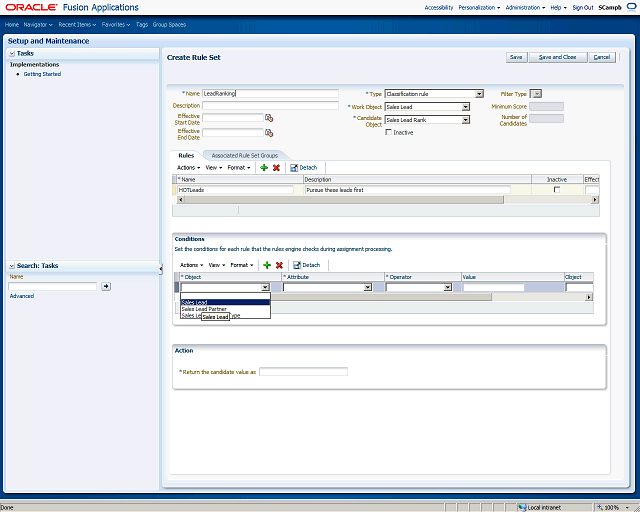640x512 pixels.
Task: Open the Rules Format menu
Action: click(239, 168)
